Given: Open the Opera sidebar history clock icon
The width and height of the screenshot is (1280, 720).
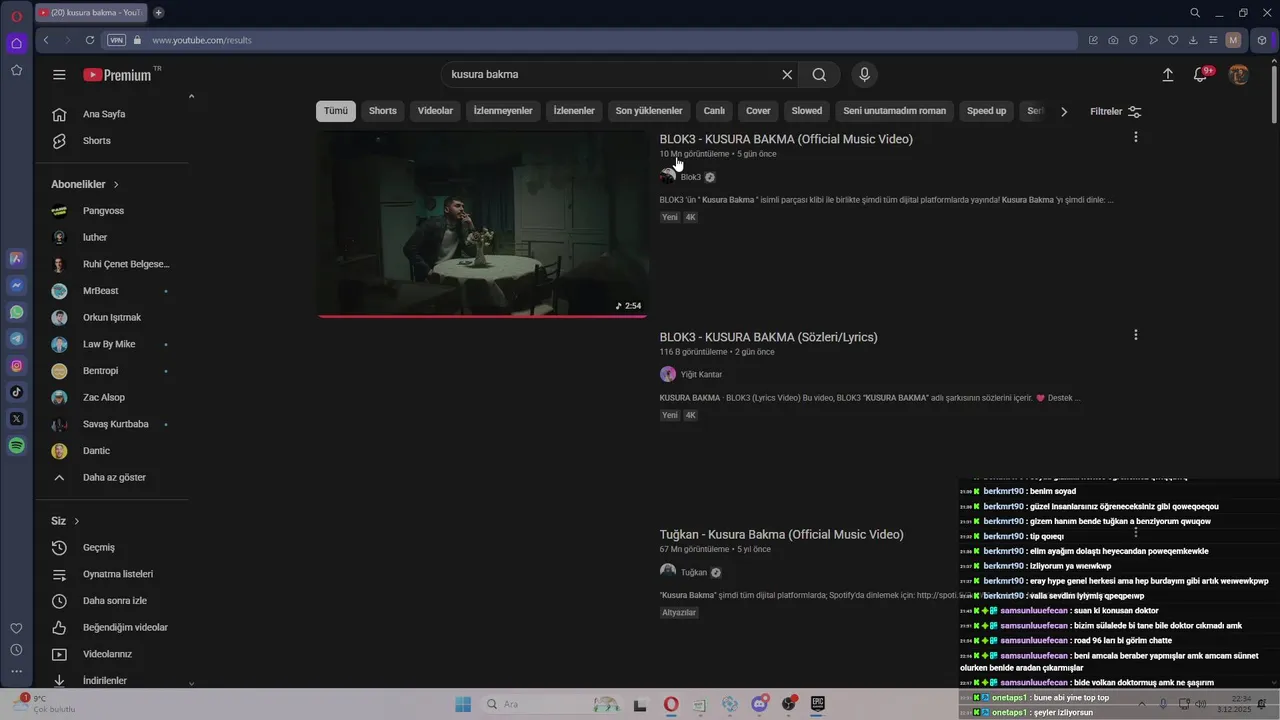Looking at the screenshot, I should click(17, 650).
